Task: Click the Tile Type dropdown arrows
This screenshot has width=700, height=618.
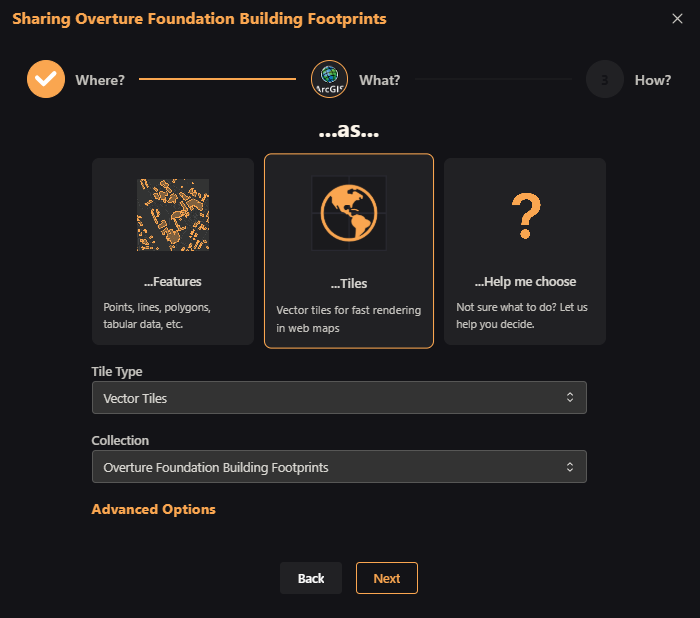Action: (570, 397)
